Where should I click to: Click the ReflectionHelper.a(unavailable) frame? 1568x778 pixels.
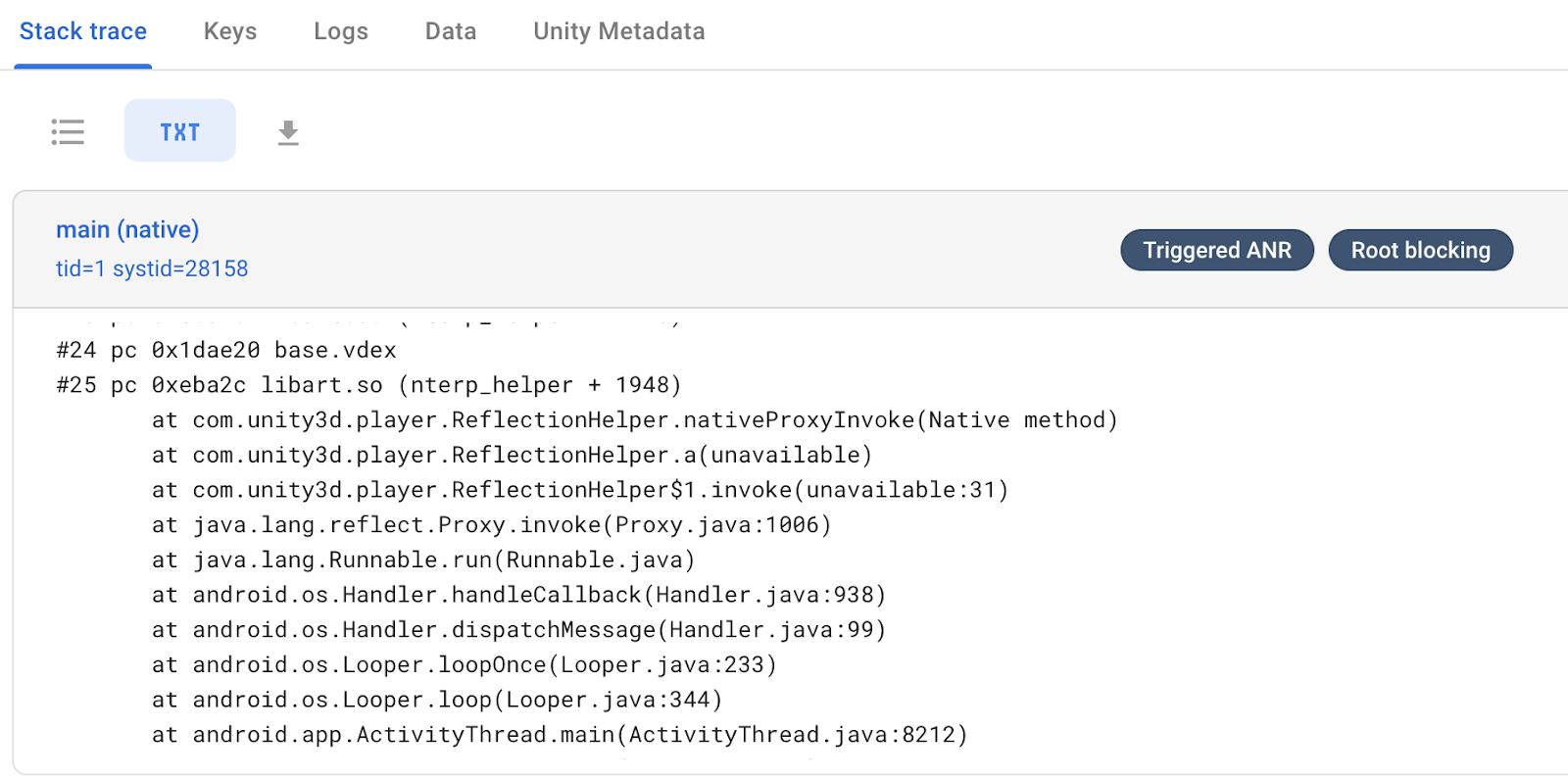click(x=512, y=456)
